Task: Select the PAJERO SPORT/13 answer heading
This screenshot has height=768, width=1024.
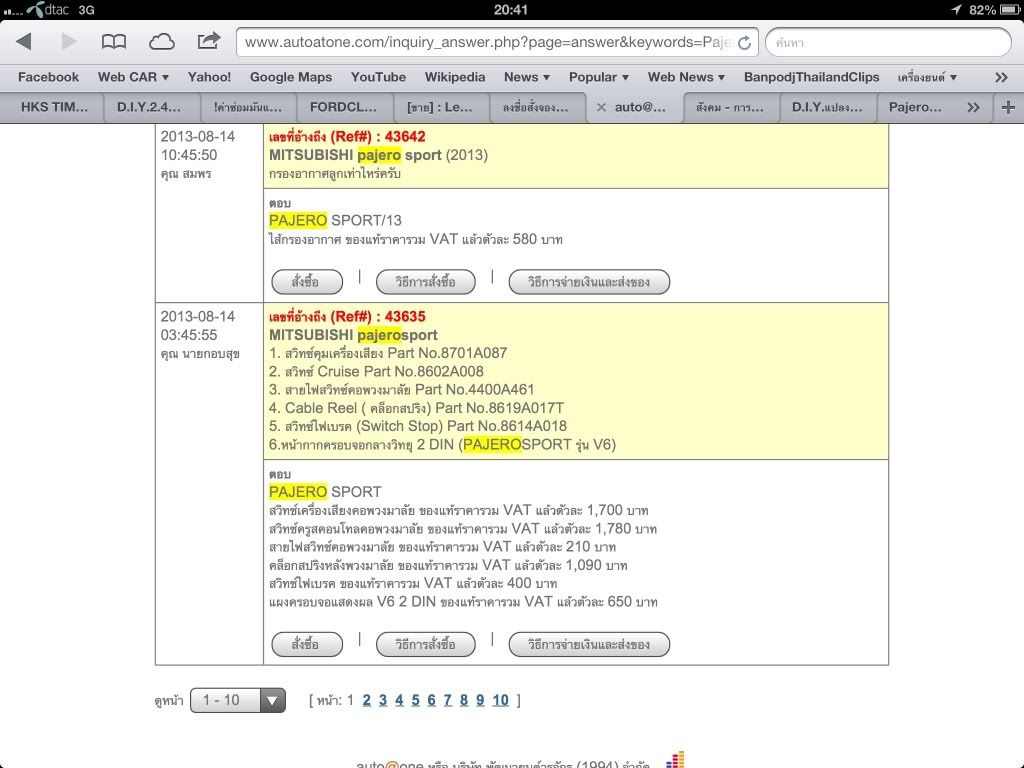Action: (335, 221)
